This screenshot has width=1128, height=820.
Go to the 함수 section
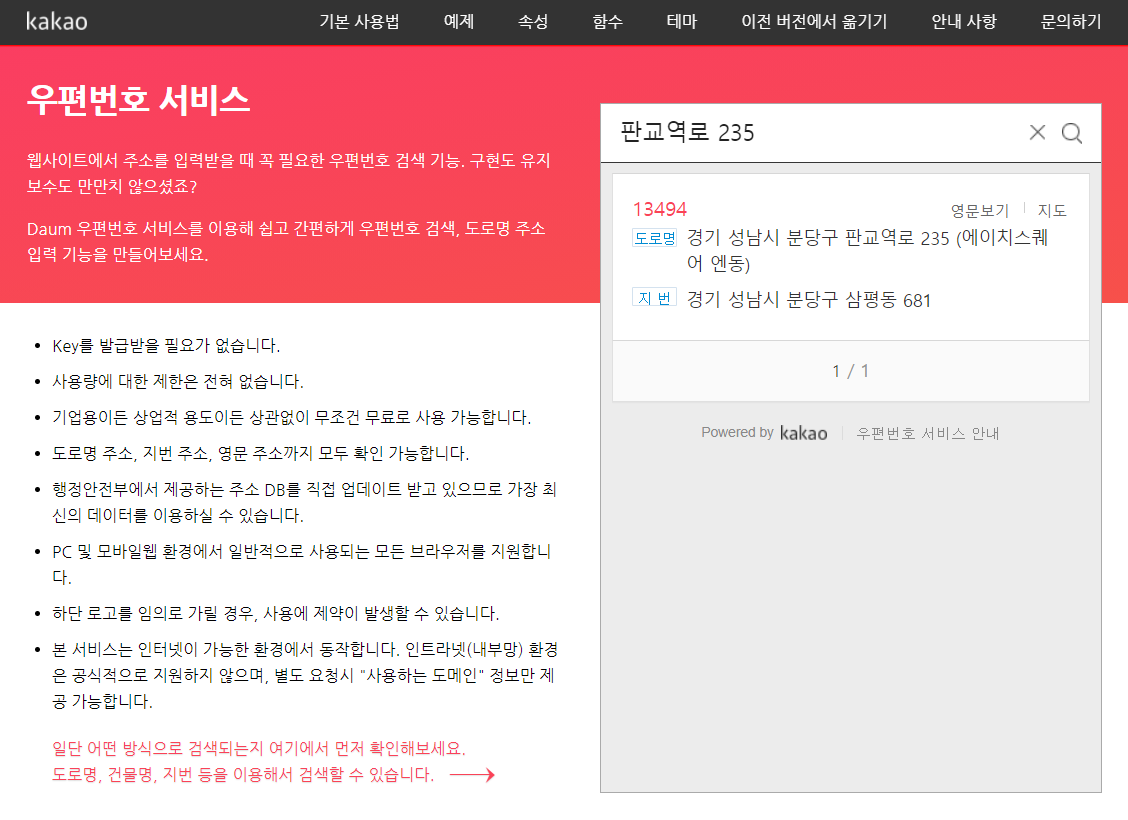pos(607,22)
